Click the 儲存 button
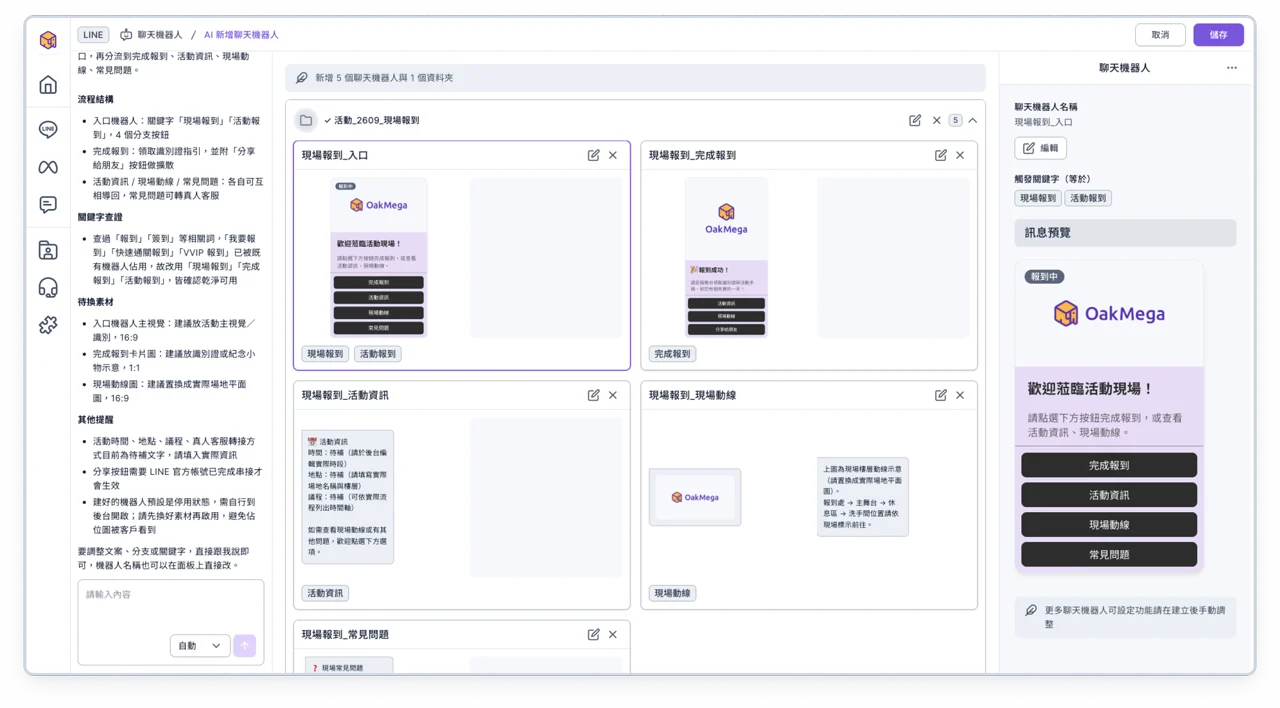This screenshot has width=1280, height=708. tap(1218, 35)
